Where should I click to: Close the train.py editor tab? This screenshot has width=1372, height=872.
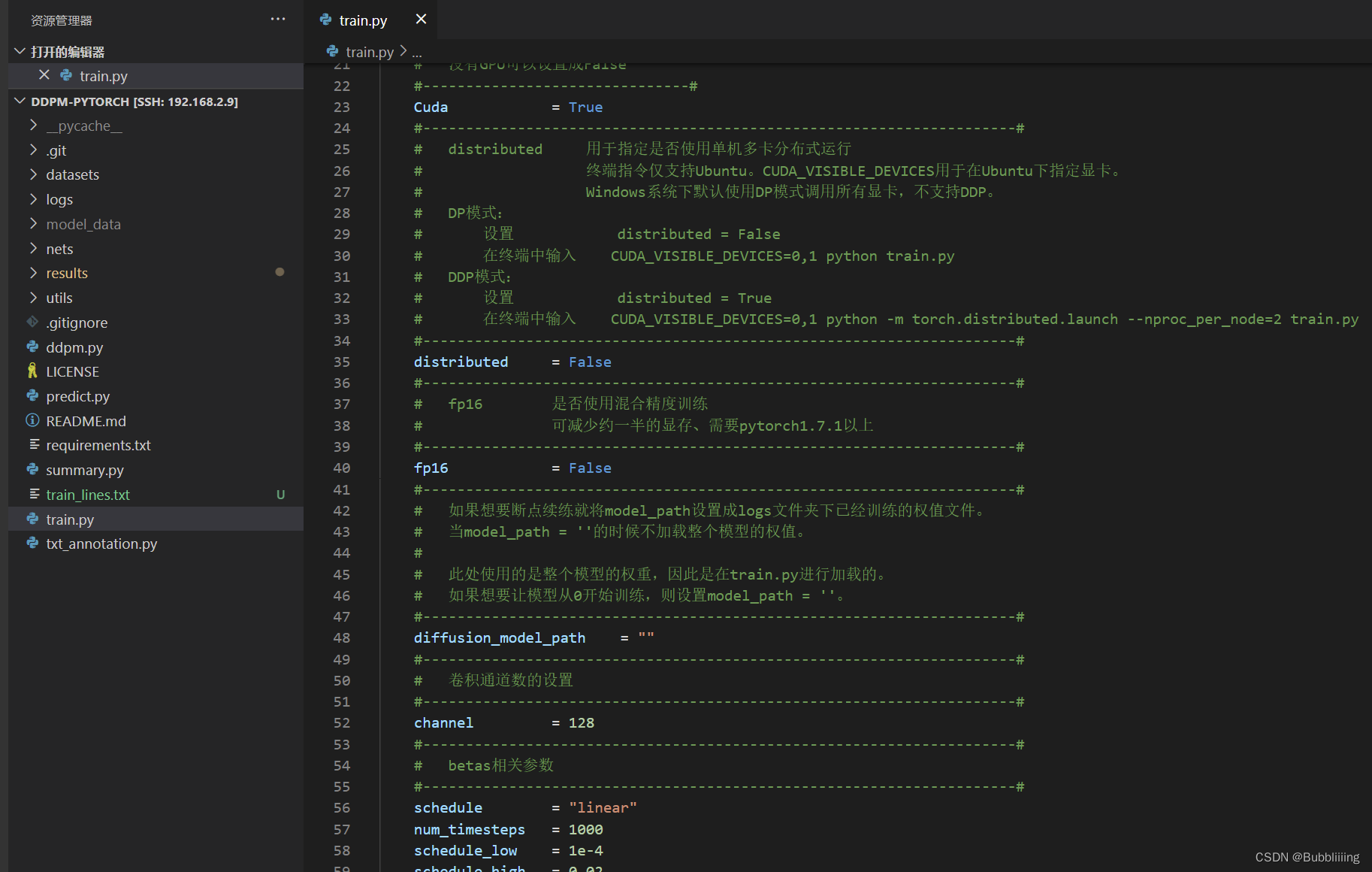tap(422, 20)
